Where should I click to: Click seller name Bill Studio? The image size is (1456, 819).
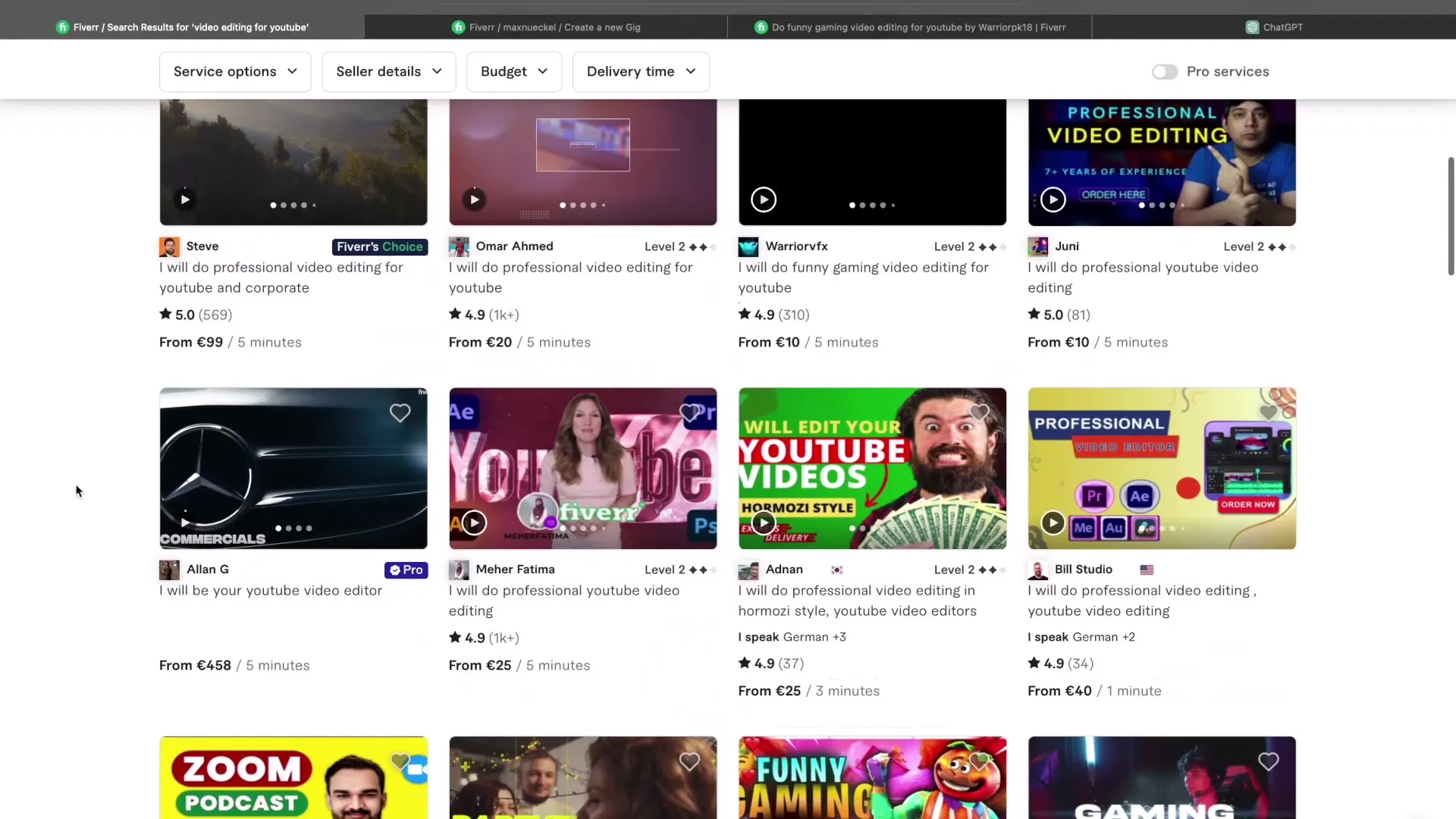pyautogui.click(x=1084, y=570)
